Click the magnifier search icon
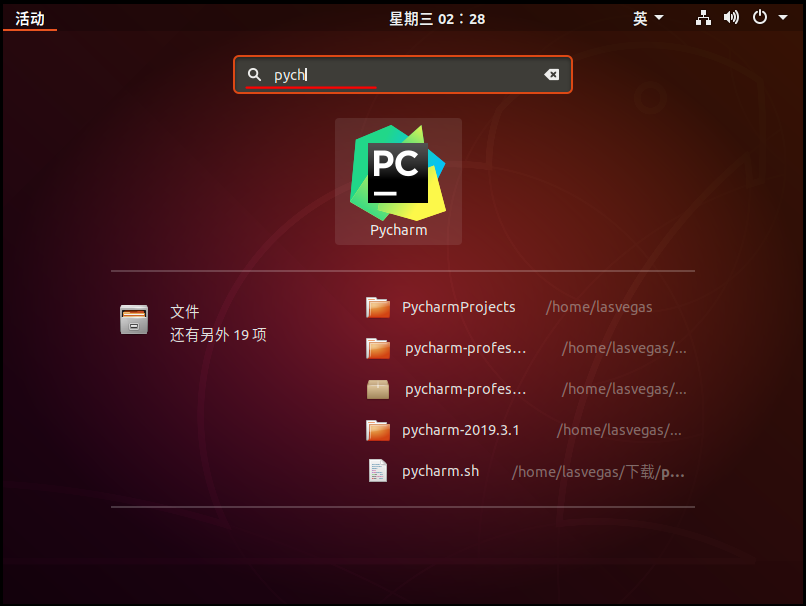This screenshot has height=606, width=806. coord(254,75)
